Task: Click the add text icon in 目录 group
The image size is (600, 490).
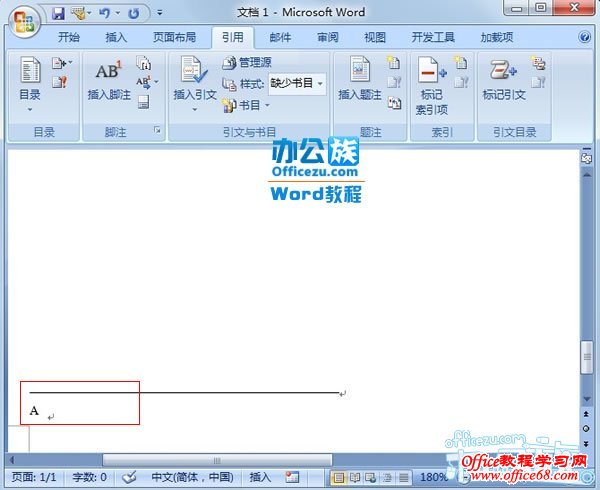Action: [61, 63]
